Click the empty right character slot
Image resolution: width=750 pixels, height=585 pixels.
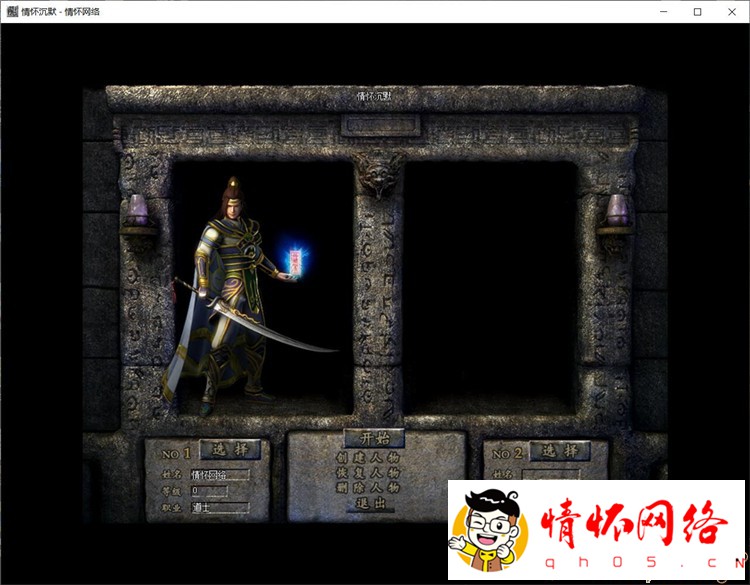tap(490, 285)
